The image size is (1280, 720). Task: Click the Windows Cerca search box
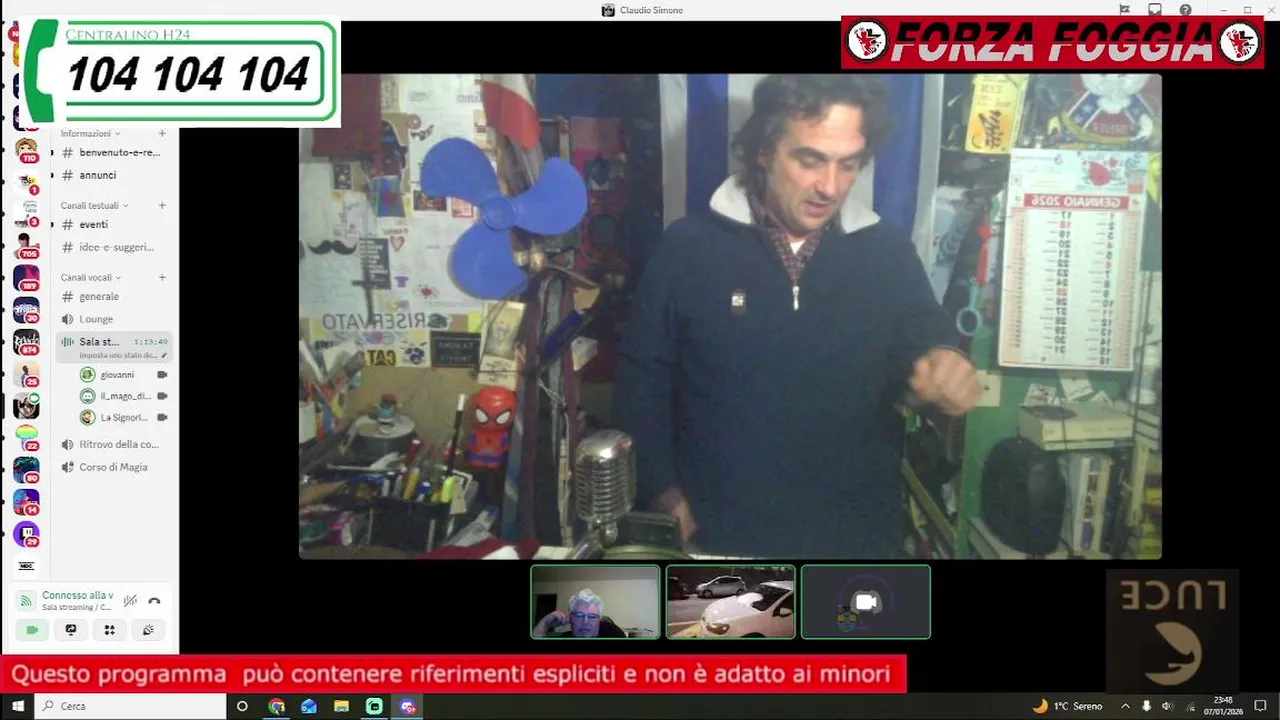tap(130, 706)
